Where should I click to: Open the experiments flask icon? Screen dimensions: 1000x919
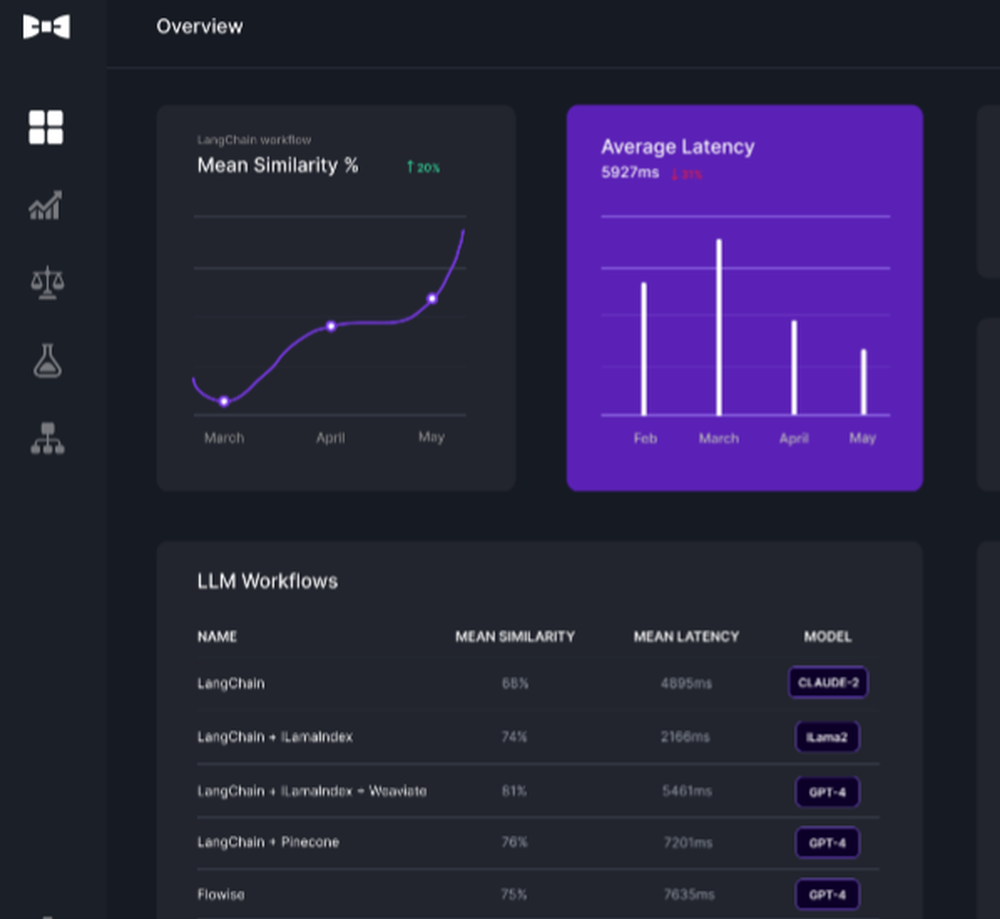point(47,361)
